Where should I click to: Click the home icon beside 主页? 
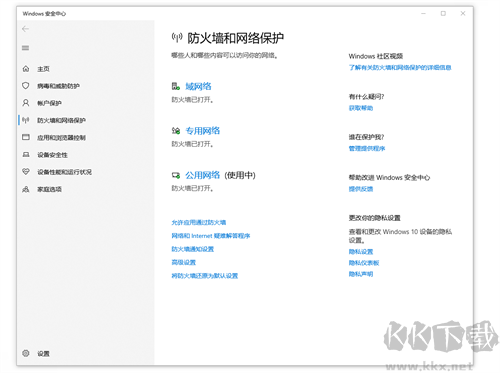coord(26,69)
